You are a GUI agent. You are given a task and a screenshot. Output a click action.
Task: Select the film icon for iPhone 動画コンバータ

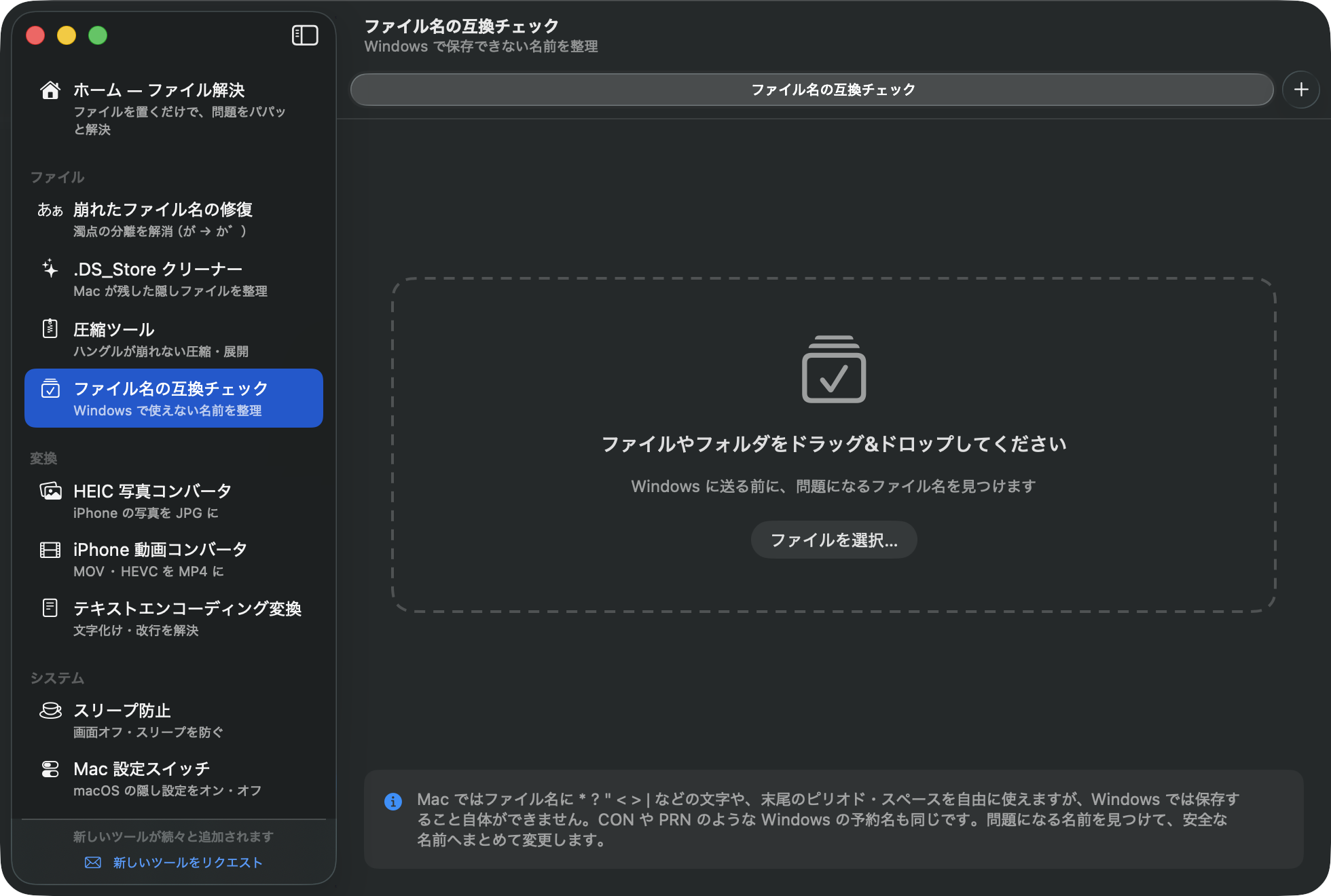50,549
